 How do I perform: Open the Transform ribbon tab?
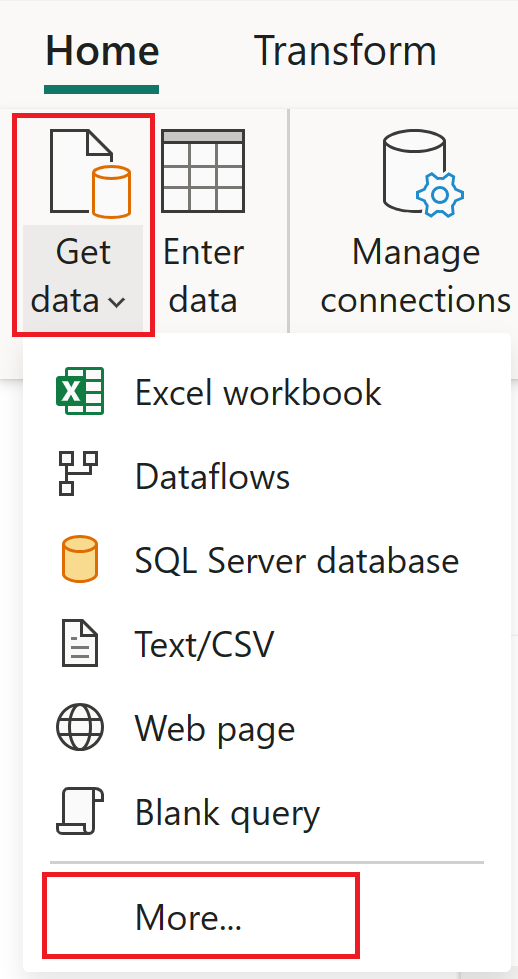click(x=345, y=51)
